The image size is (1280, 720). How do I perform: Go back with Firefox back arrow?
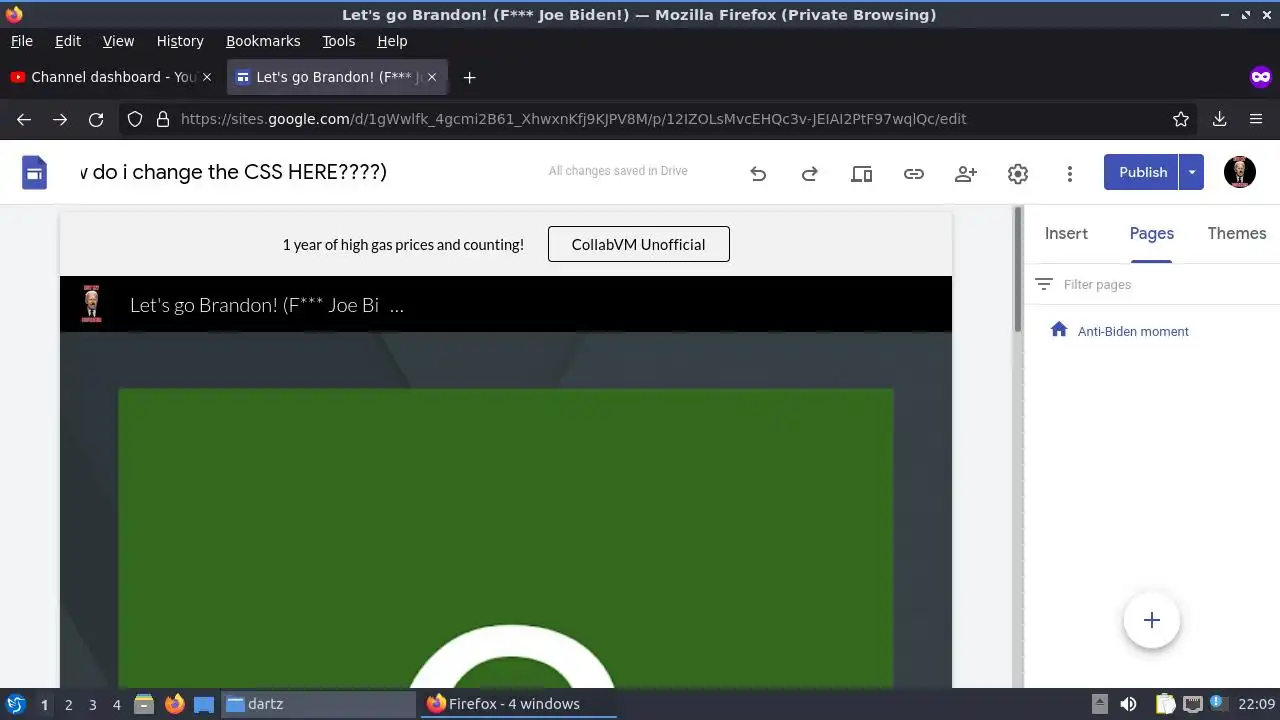pos(24,119)
